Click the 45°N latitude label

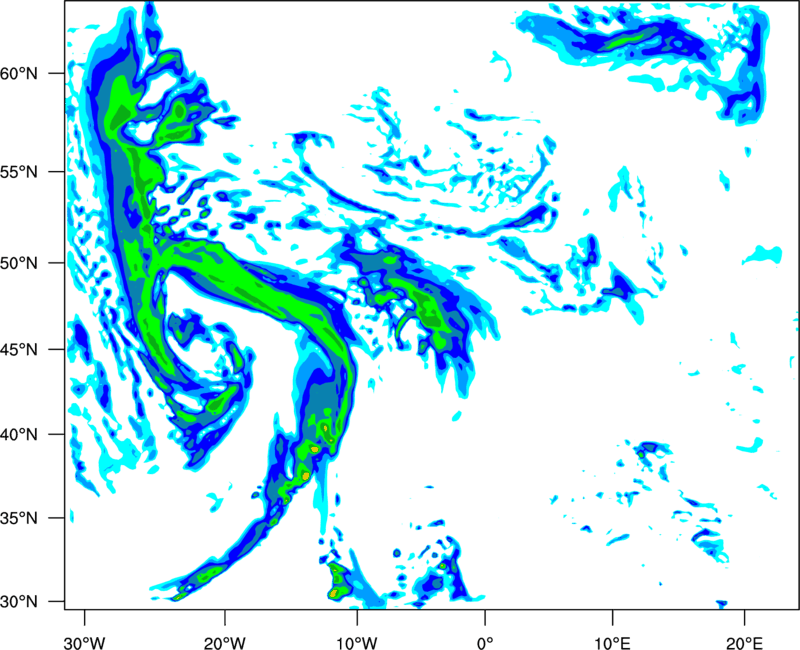19,350
